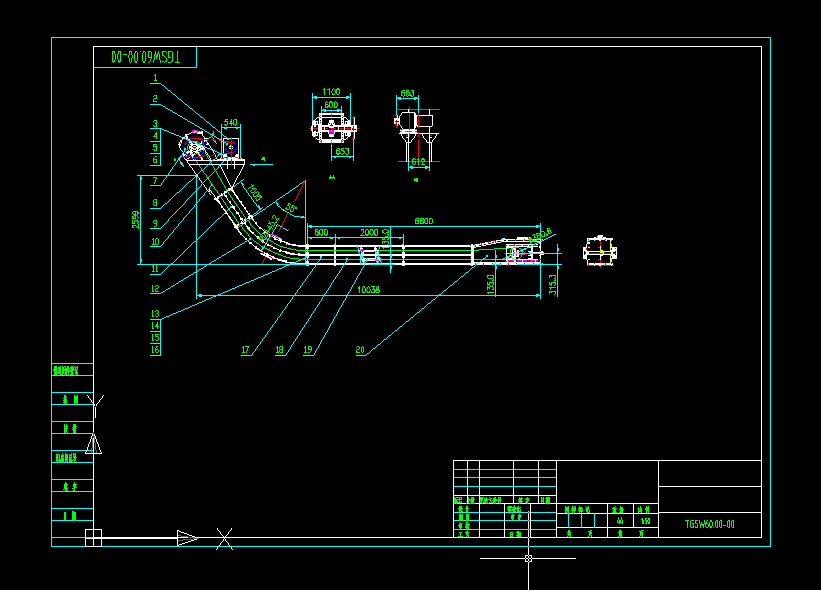
Task: Select part balloon number 20
Action: (x=360, y=350)
